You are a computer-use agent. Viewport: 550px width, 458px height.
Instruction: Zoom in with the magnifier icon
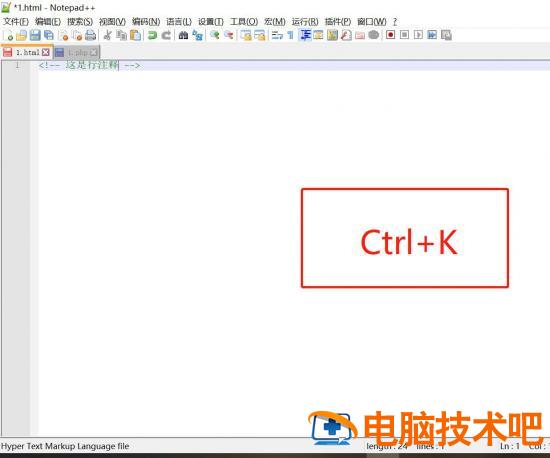pyautogui.click(x=215, y=35)
